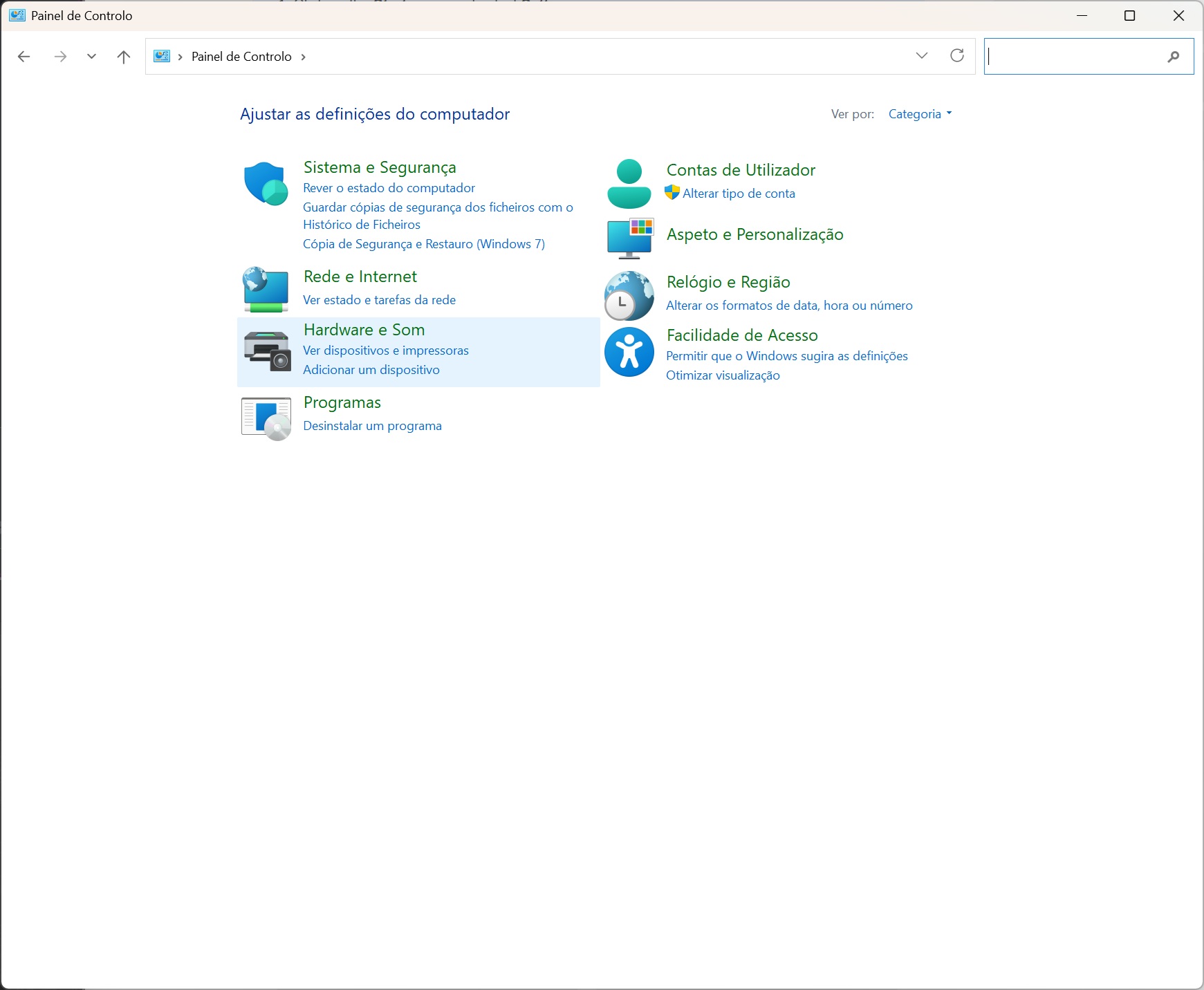Click the Contas de Utilizador person icon
The image size is (1204, 990).
(x=629, y=184)
